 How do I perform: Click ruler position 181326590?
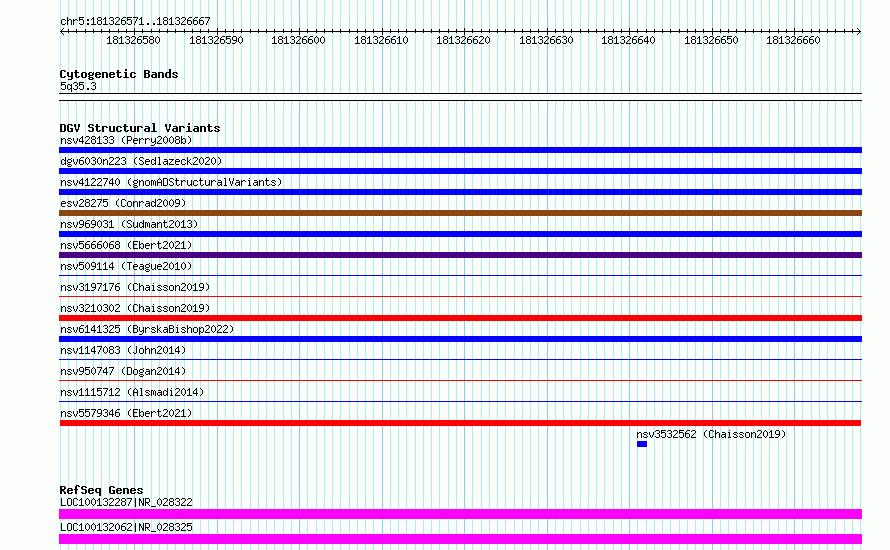tap(216, 40)
